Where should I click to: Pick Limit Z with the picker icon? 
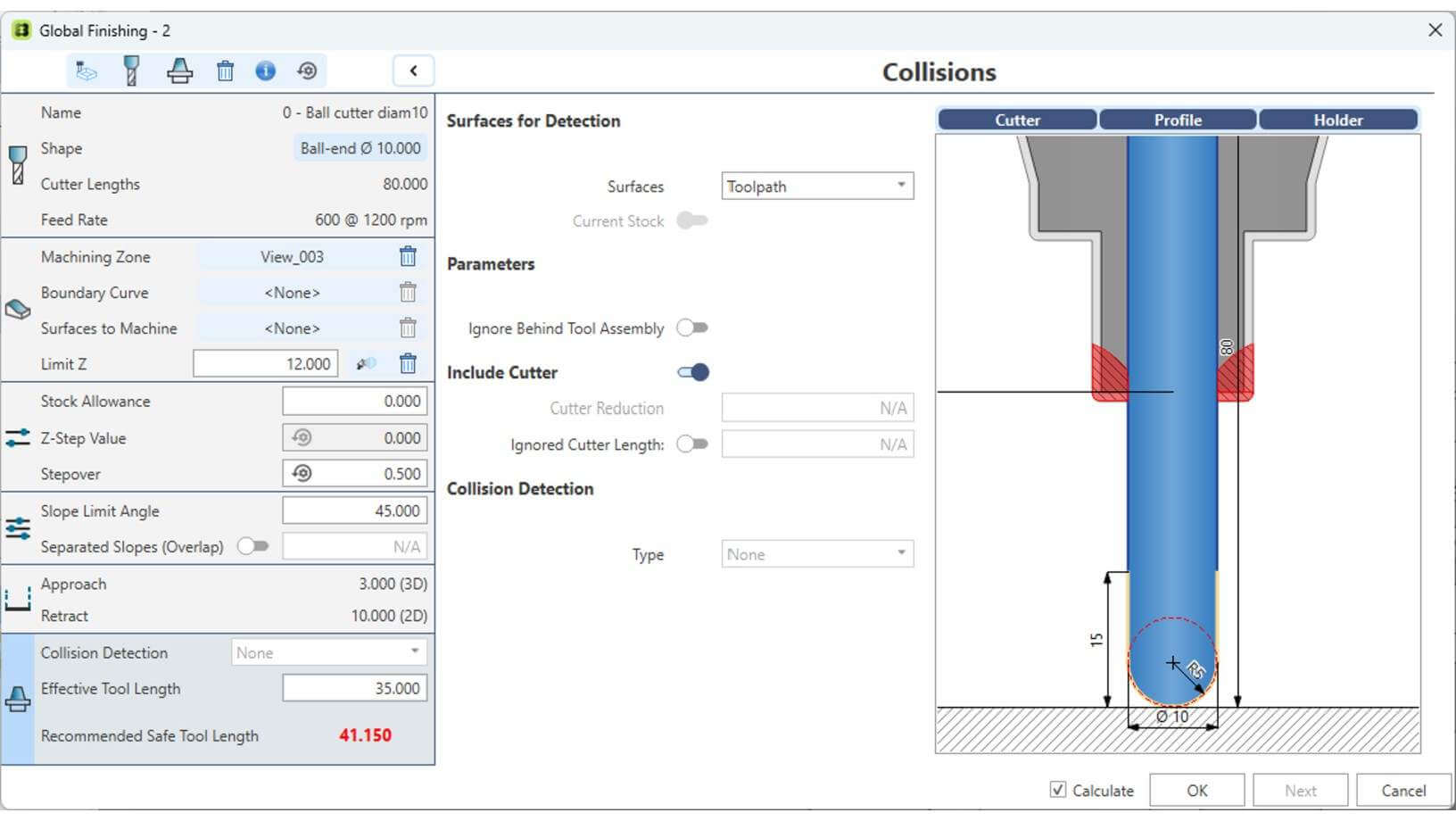(x=366, y=364)
